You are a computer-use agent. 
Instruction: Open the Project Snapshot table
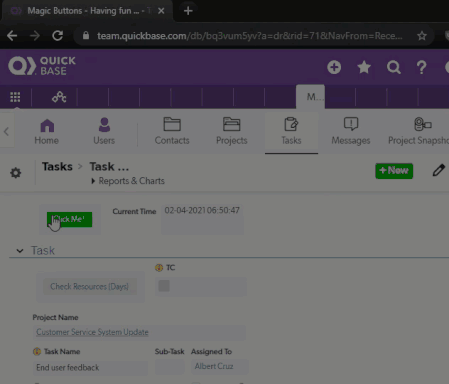point(418,131)
